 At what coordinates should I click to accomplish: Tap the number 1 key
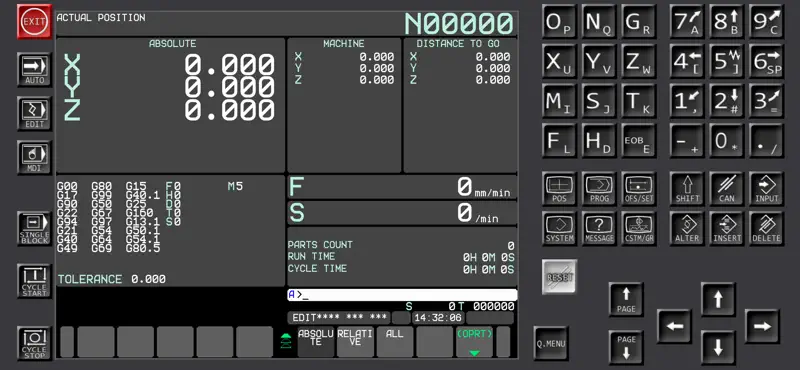click(687, 101)
